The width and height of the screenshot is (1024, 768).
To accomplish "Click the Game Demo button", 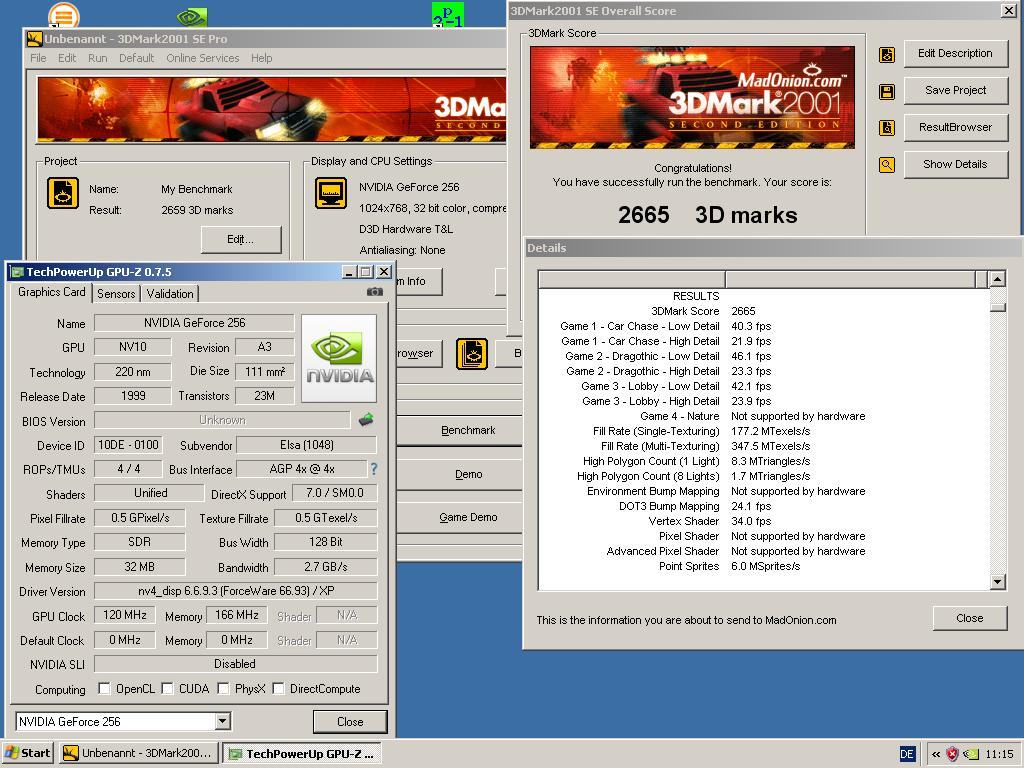I will [x=468, y=517].
